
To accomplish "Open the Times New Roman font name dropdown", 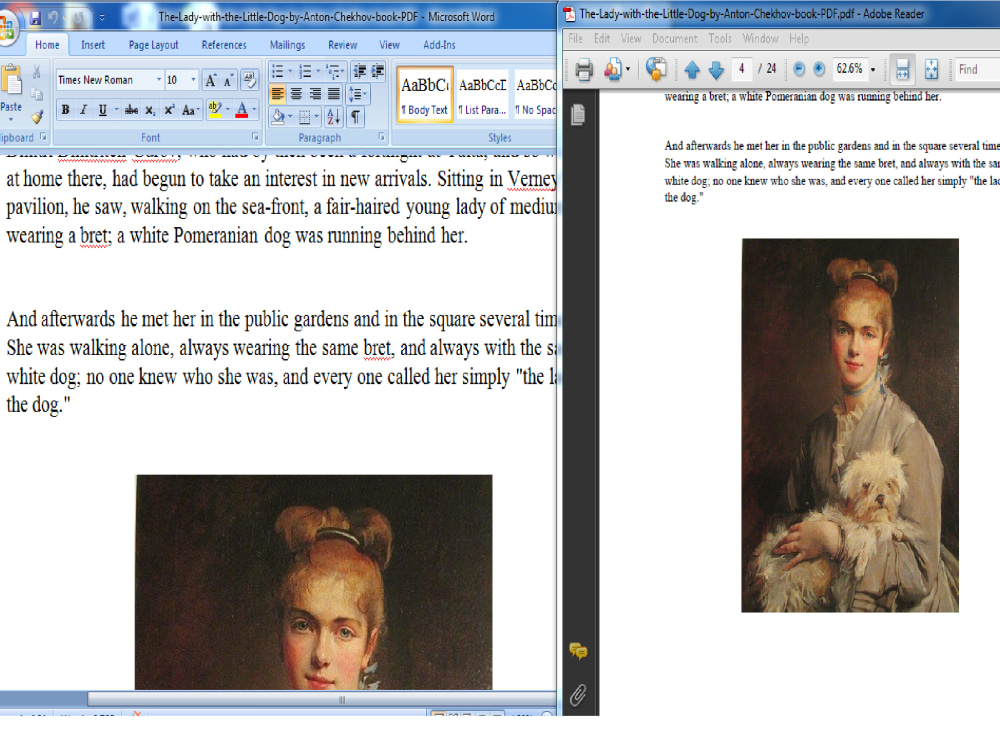I will coord(159,80).
